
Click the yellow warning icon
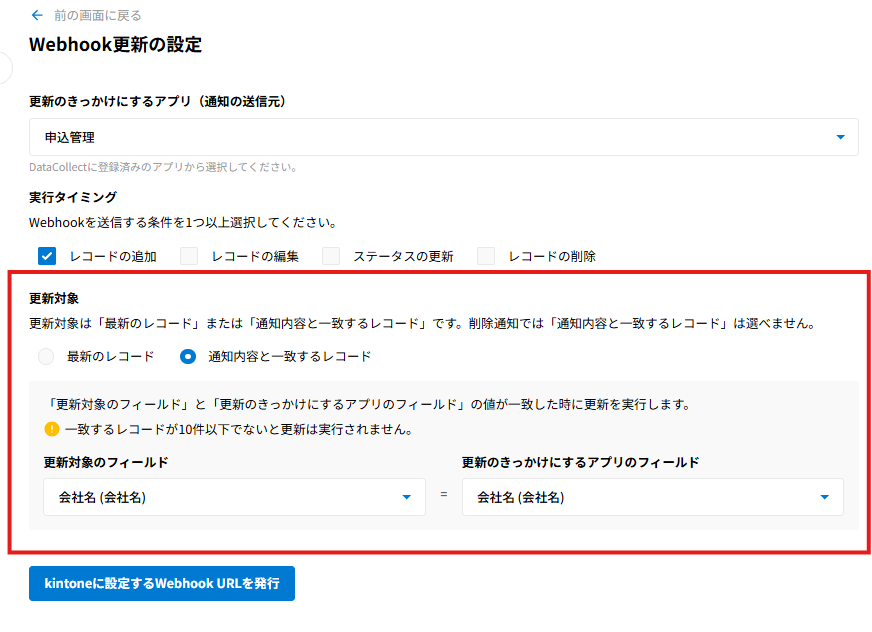click(52, 429)
